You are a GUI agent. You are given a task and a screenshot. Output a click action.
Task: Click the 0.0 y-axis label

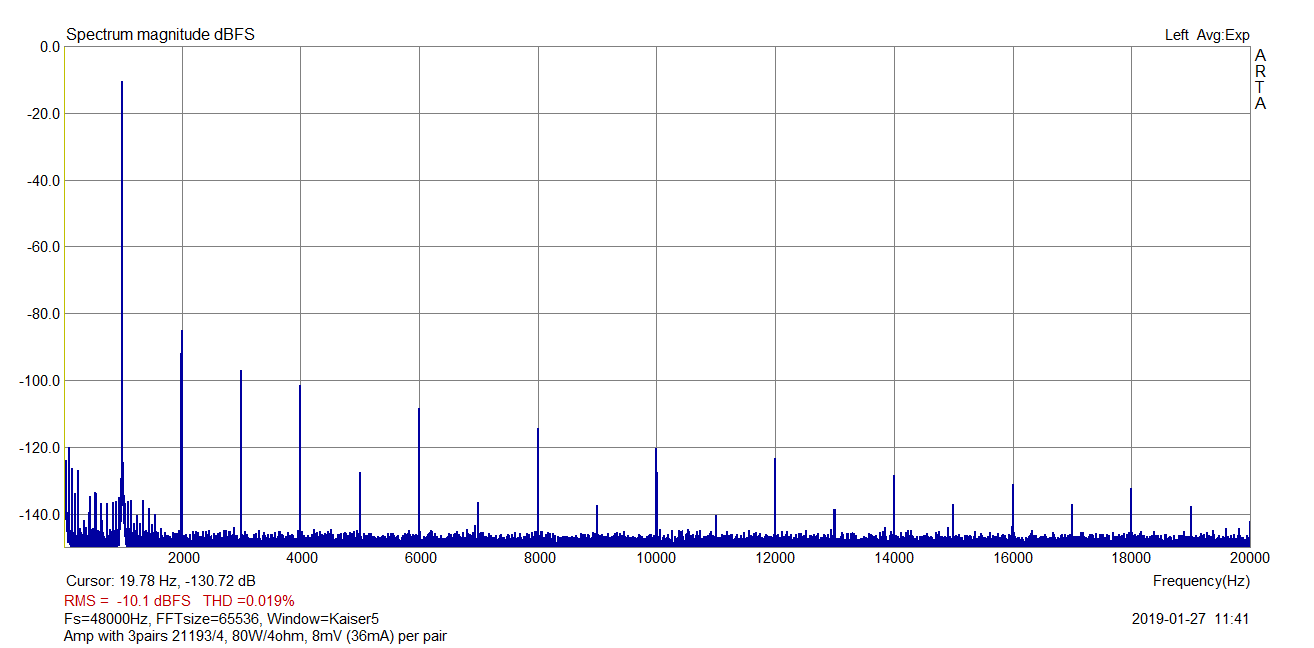click(x=49, y=47)
